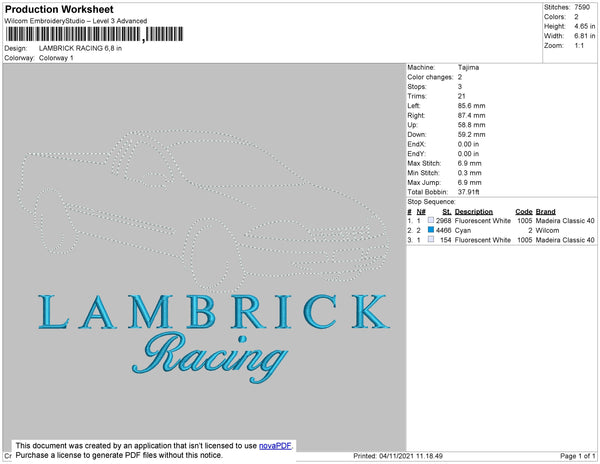Click the Left value 85.6 mm
Viewport: 600px width, 464px height.
(x=471, y=106)
